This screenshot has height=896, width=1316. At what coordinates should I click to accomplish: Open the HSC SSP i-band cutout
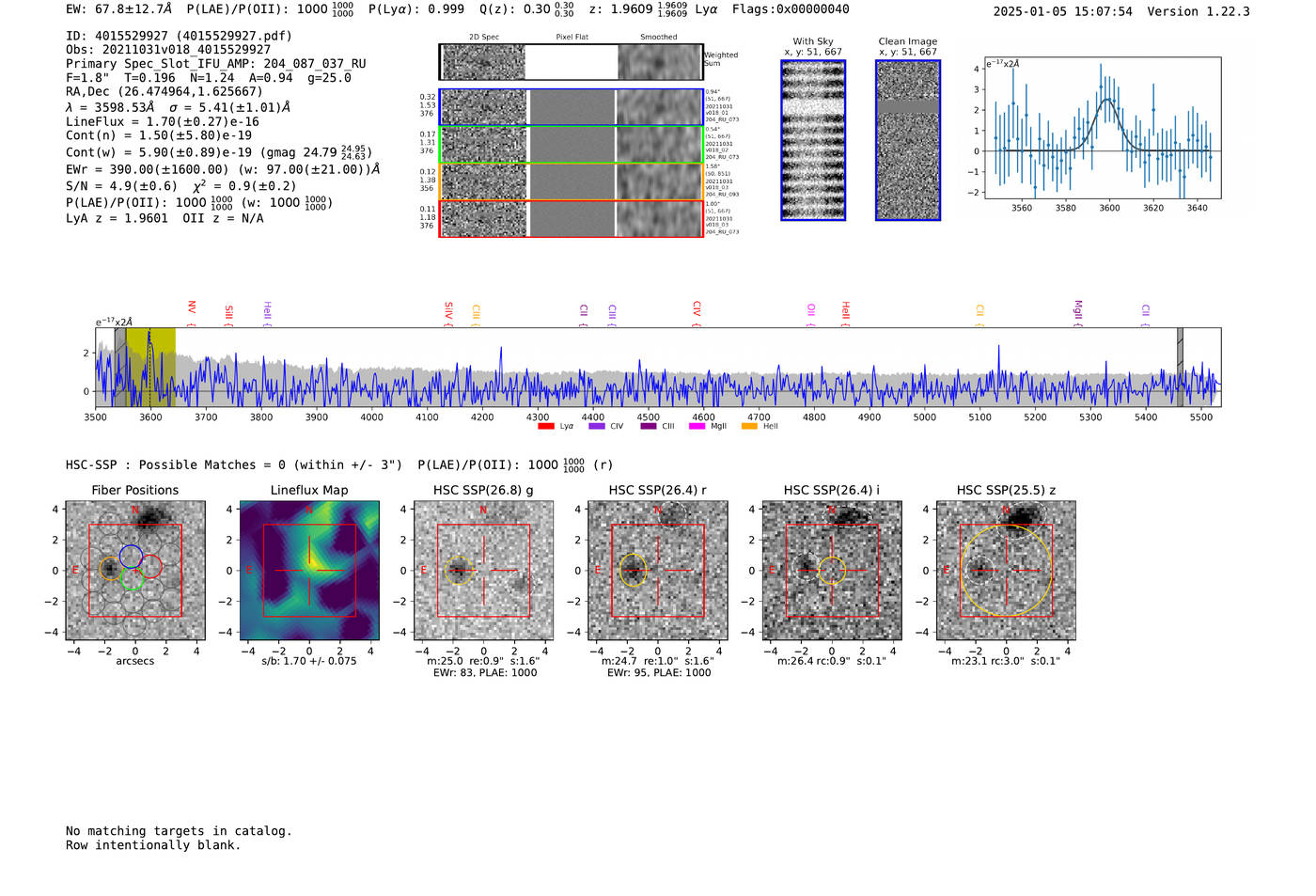(x=832, y=571)
